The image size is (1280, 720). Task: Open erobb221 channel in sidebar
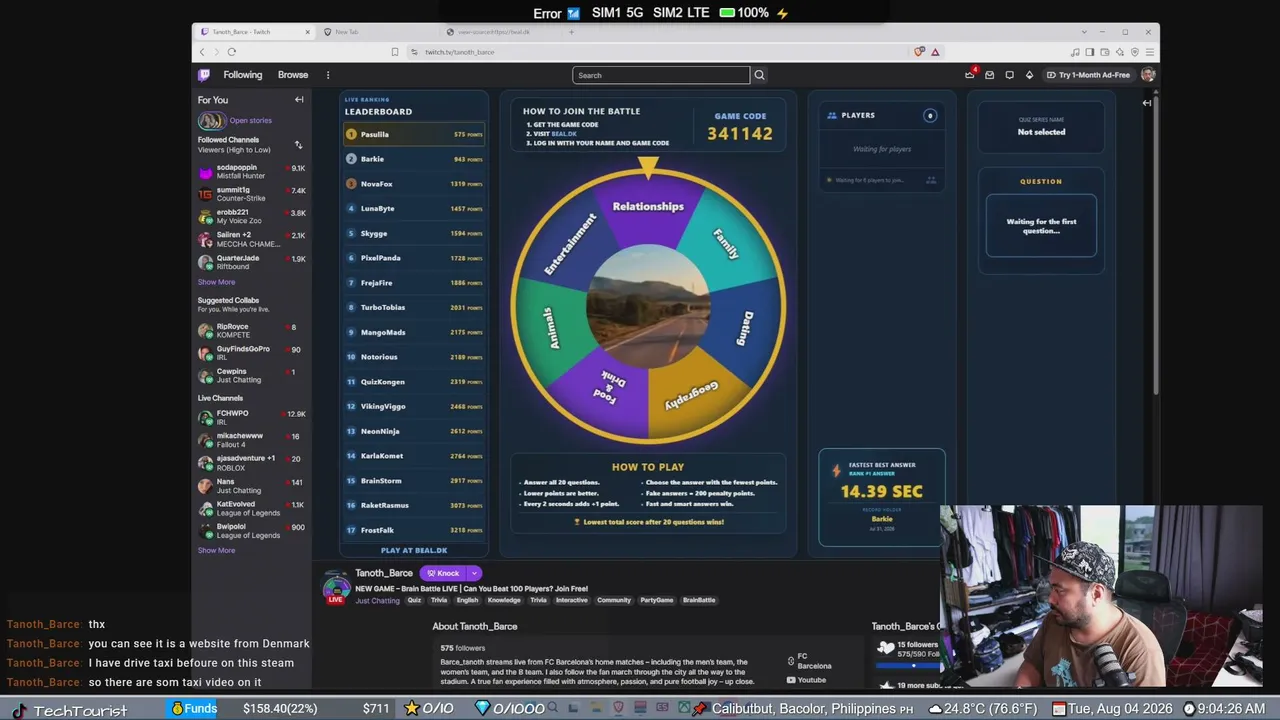(x=252, y=216)
